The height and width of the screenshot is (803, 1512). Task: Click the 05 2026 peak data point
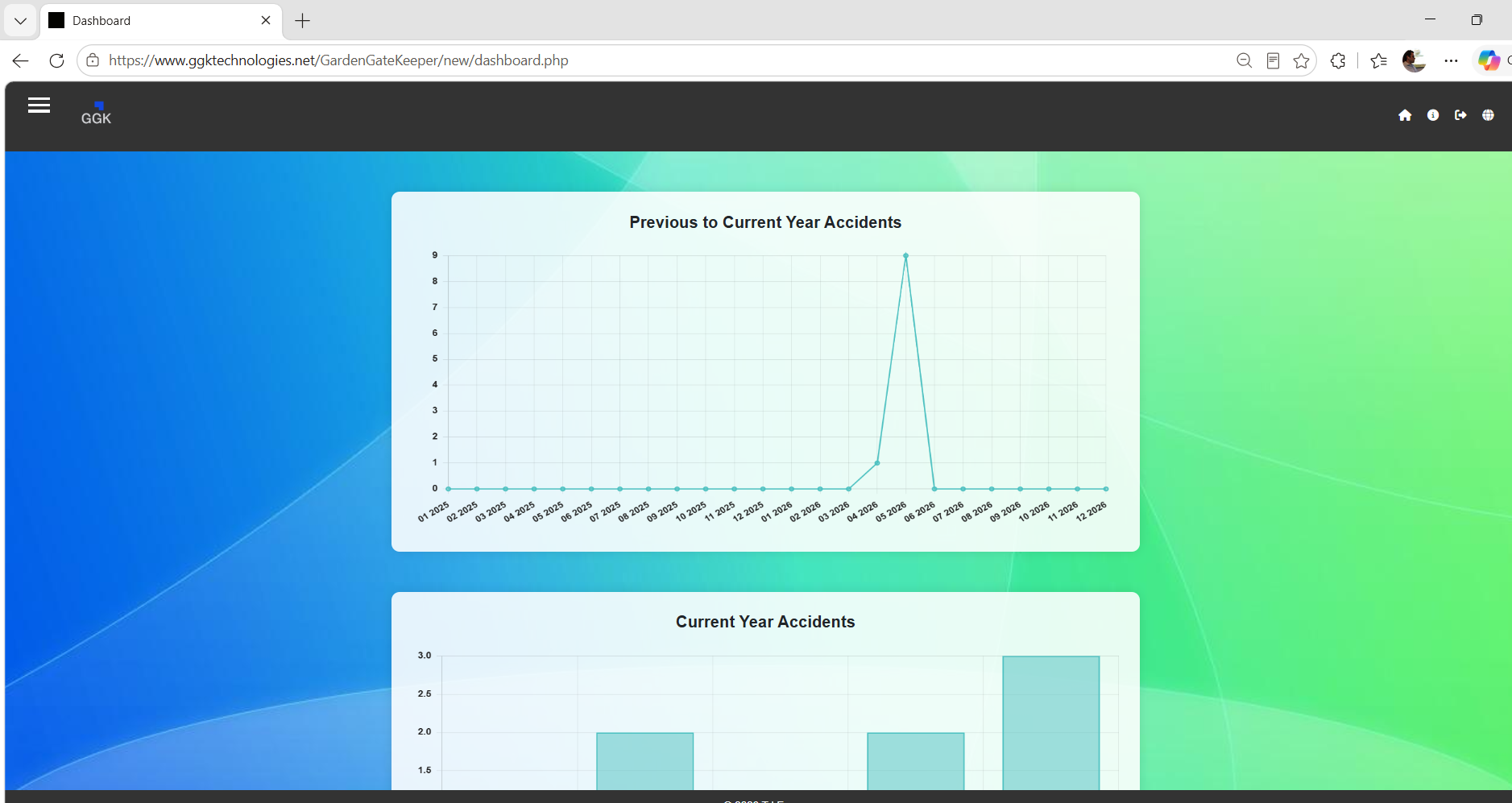[x=905, y=255]
